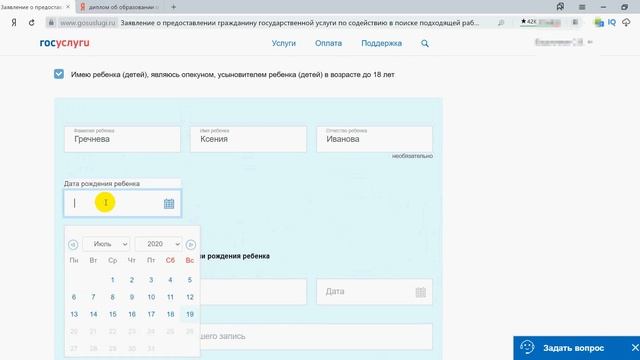Select day 15 in the calendar

113,314
